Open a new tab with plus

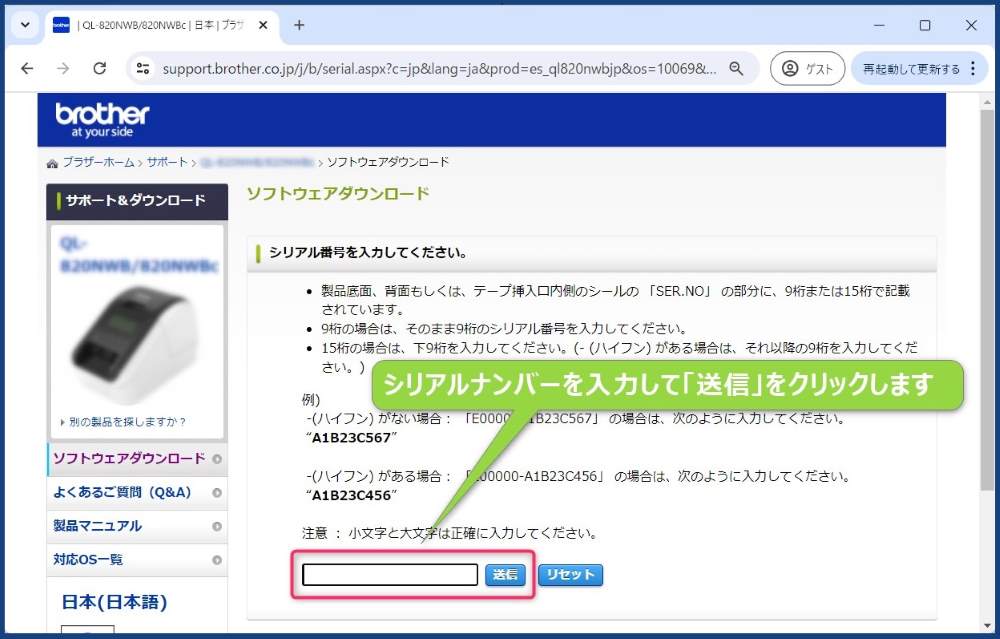(x=299, y=25)
